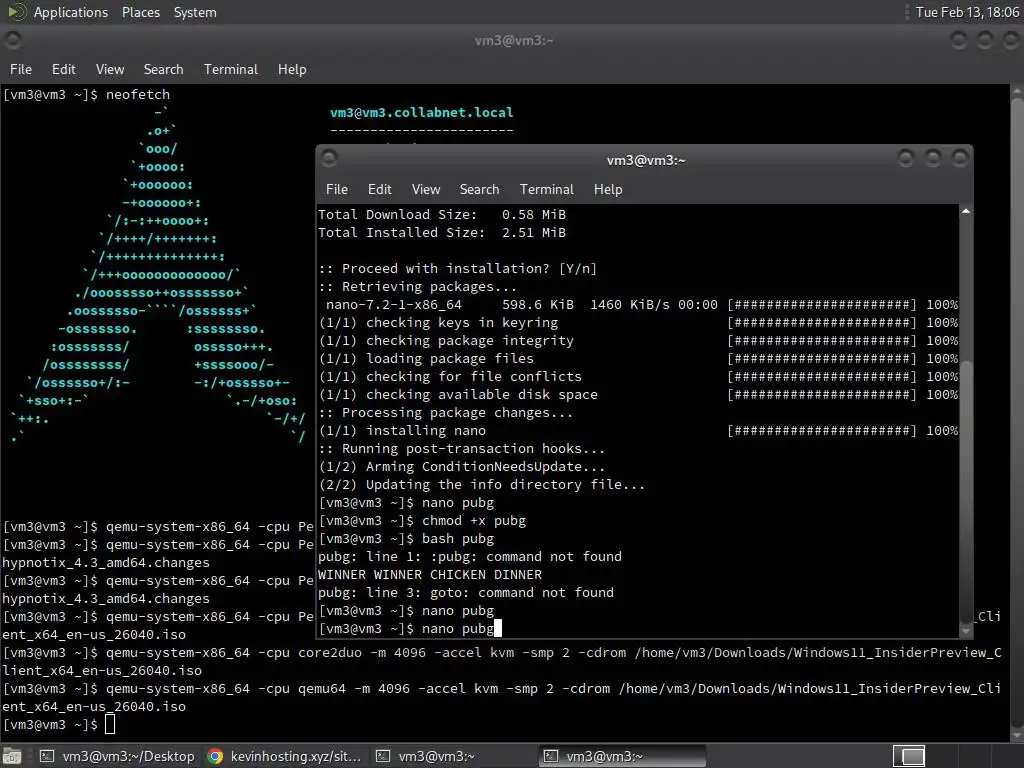1024x768 pixels.
Task: Click qemu64 command line in back terminal
Action: 502,697
